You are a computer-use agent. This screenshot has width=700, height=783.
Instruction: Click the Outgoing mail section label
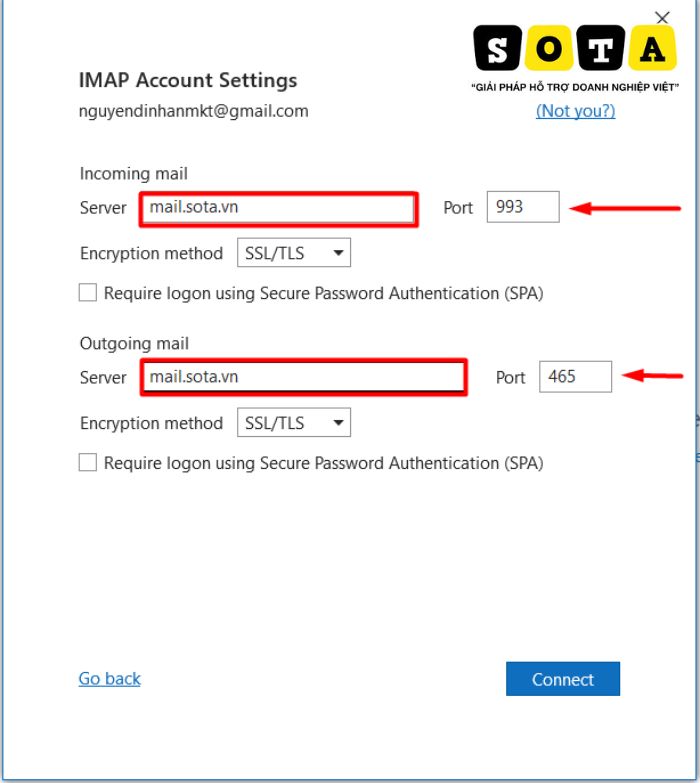[134, 344]
